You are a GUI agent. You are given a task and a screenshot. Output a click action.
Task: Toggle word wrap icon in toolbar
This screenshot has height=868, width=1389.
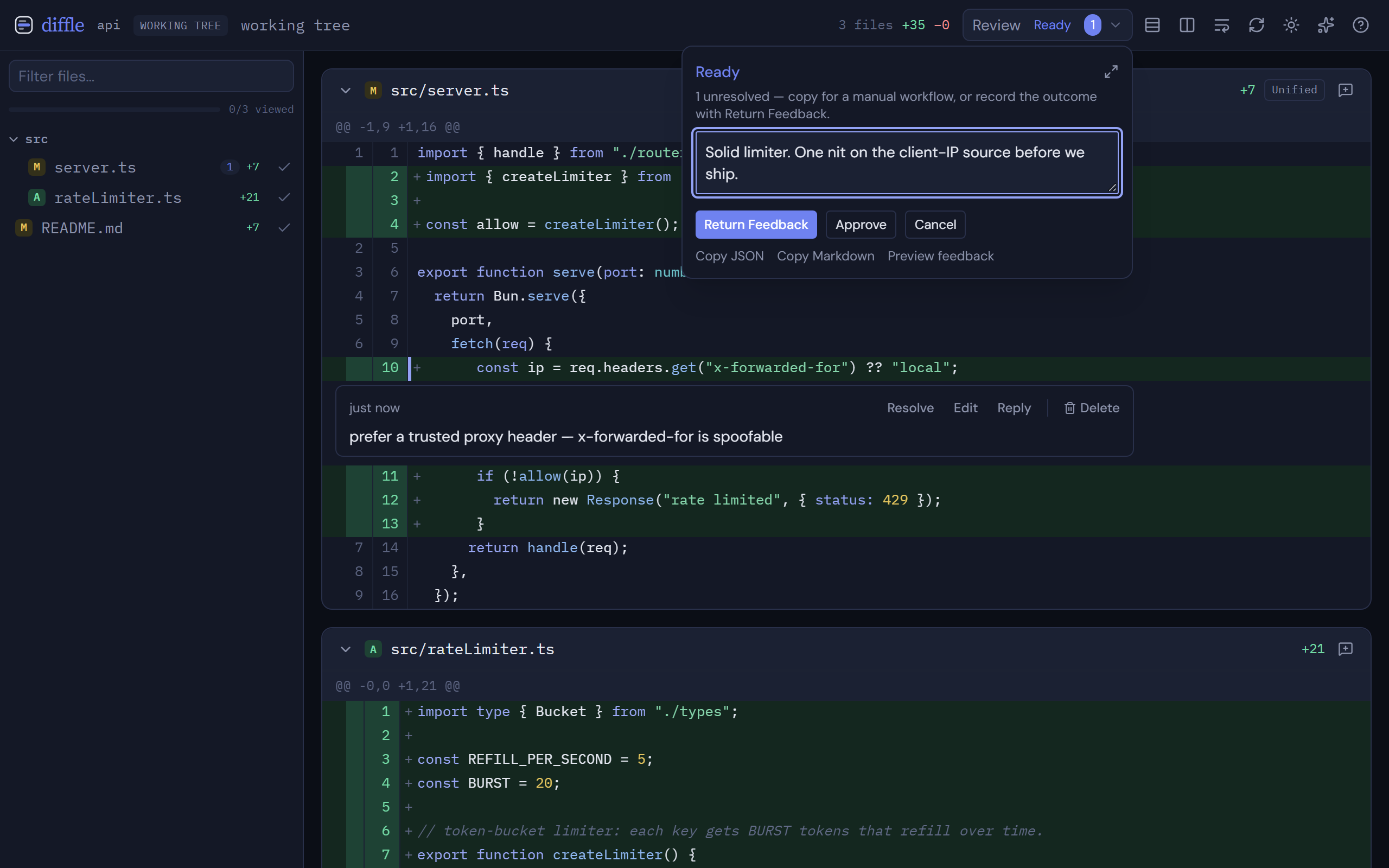coord(1221,25)
